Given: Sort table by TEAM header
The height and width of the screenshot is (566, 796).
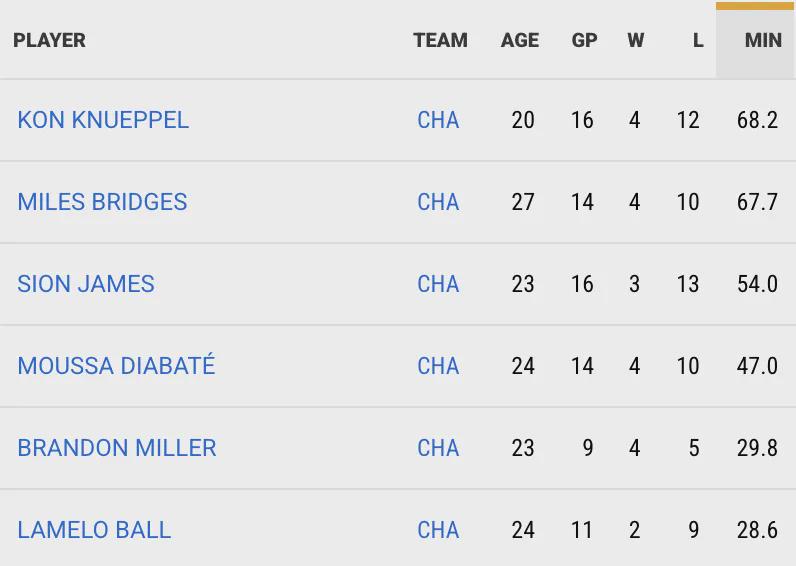Looking at the screenshot, I should click(440, 40).
